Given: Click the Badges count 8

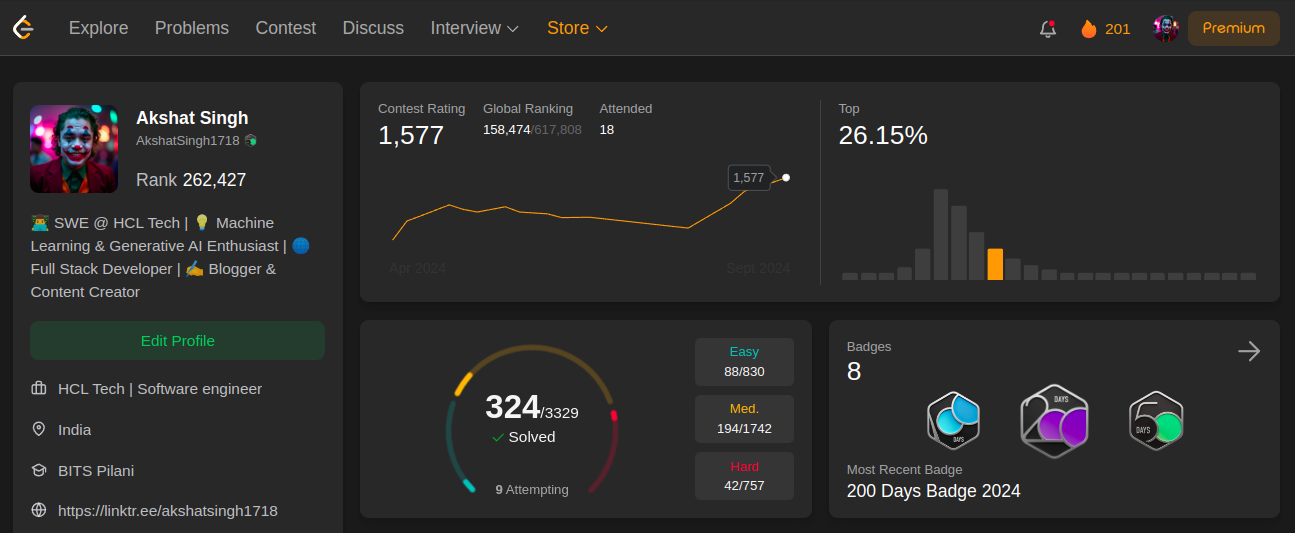Looking at the screenshot, I should pos(854,371).
